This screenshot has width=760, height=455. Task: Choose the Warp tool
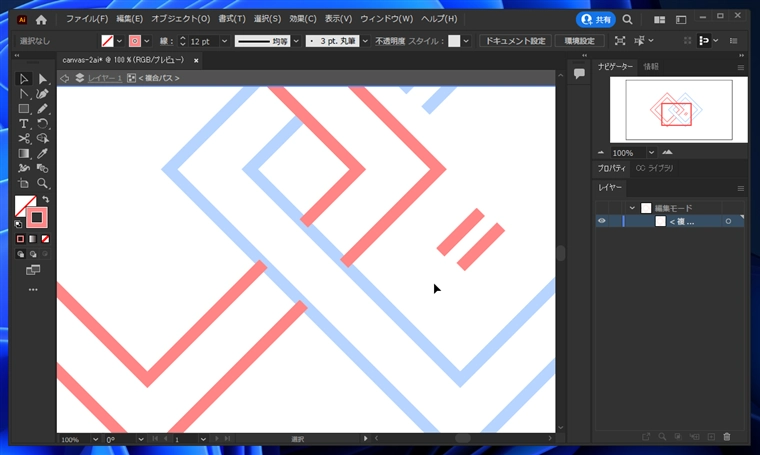click(23, 169)
